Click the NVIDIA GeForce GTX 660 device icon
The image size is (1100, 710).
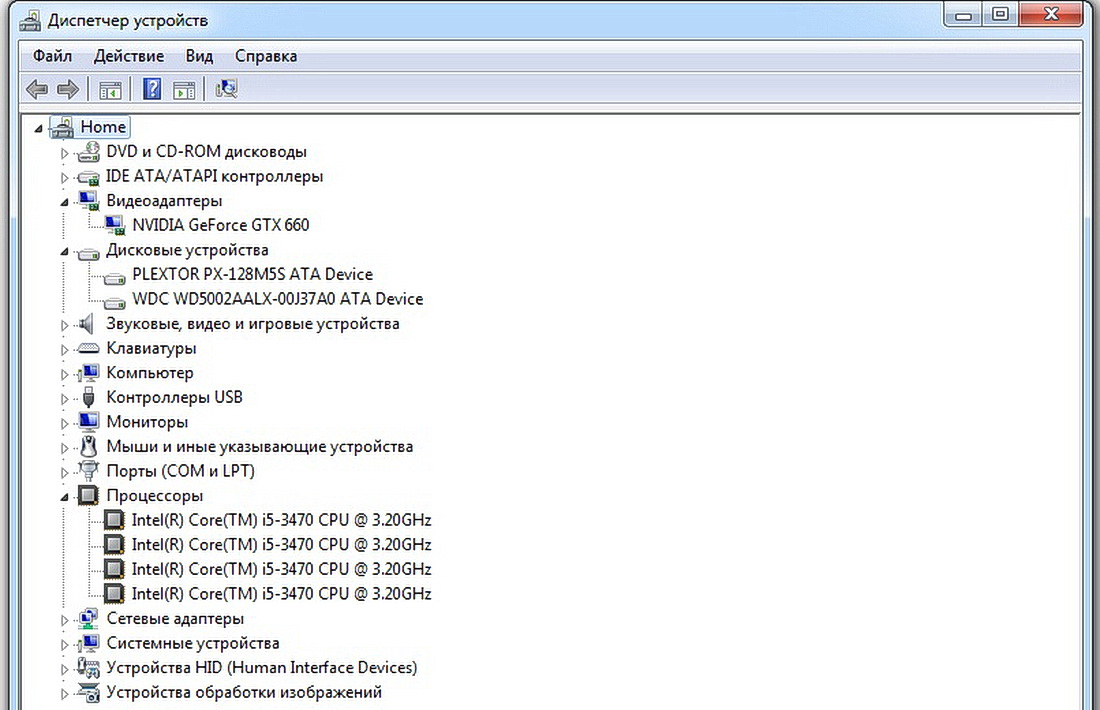pyautogui.click(x=114, y=225)
